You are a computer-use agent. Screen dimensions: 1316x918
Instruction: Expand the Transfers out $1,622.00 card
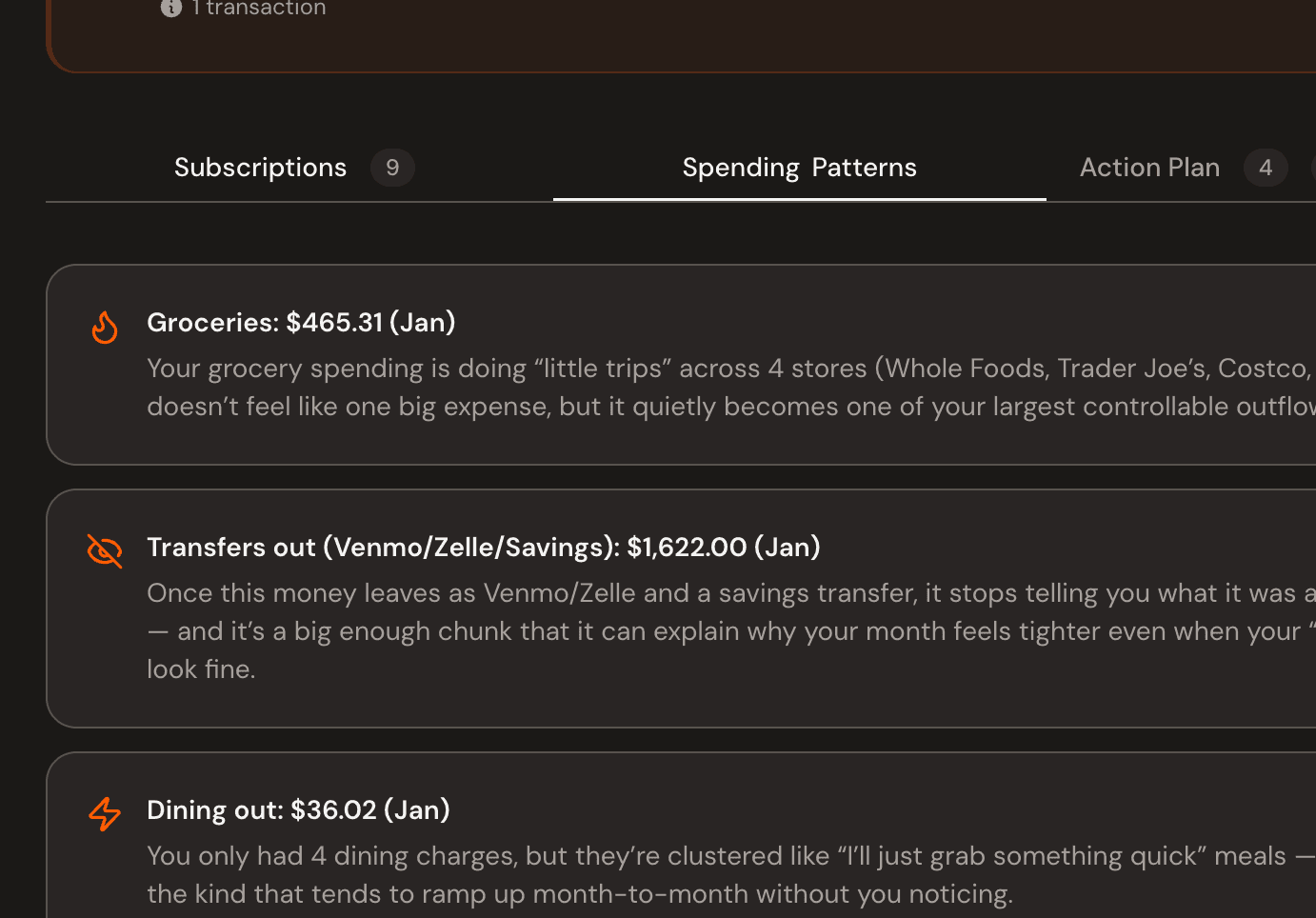click(667, 608)
